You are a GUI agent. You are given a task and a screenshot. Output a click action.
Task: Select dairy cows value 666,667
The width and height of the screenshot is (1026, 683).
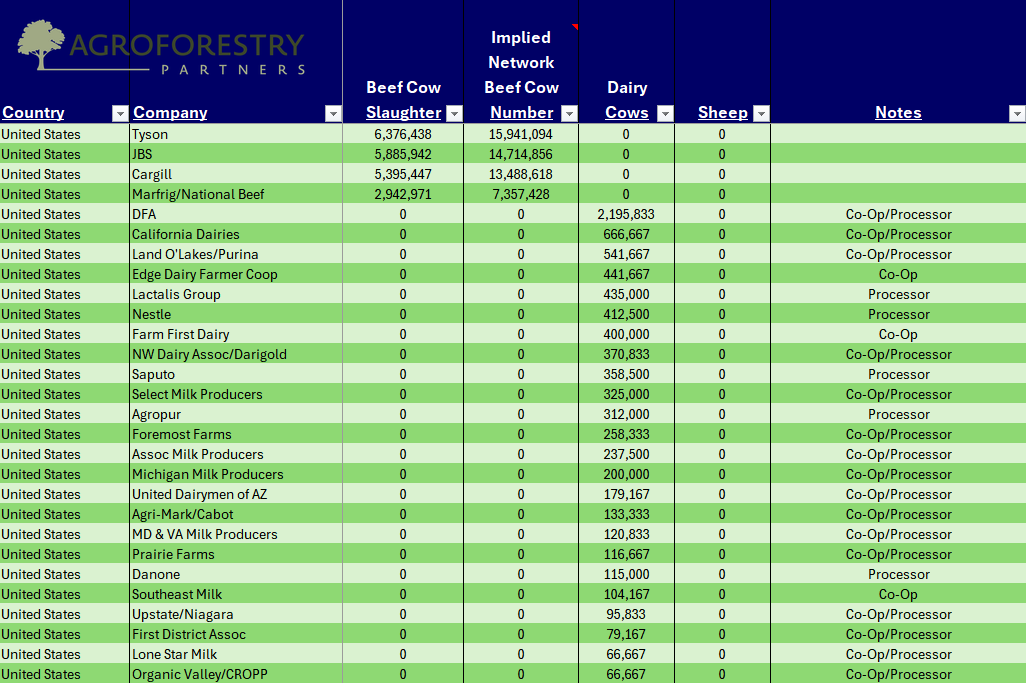tap(626, 234)
